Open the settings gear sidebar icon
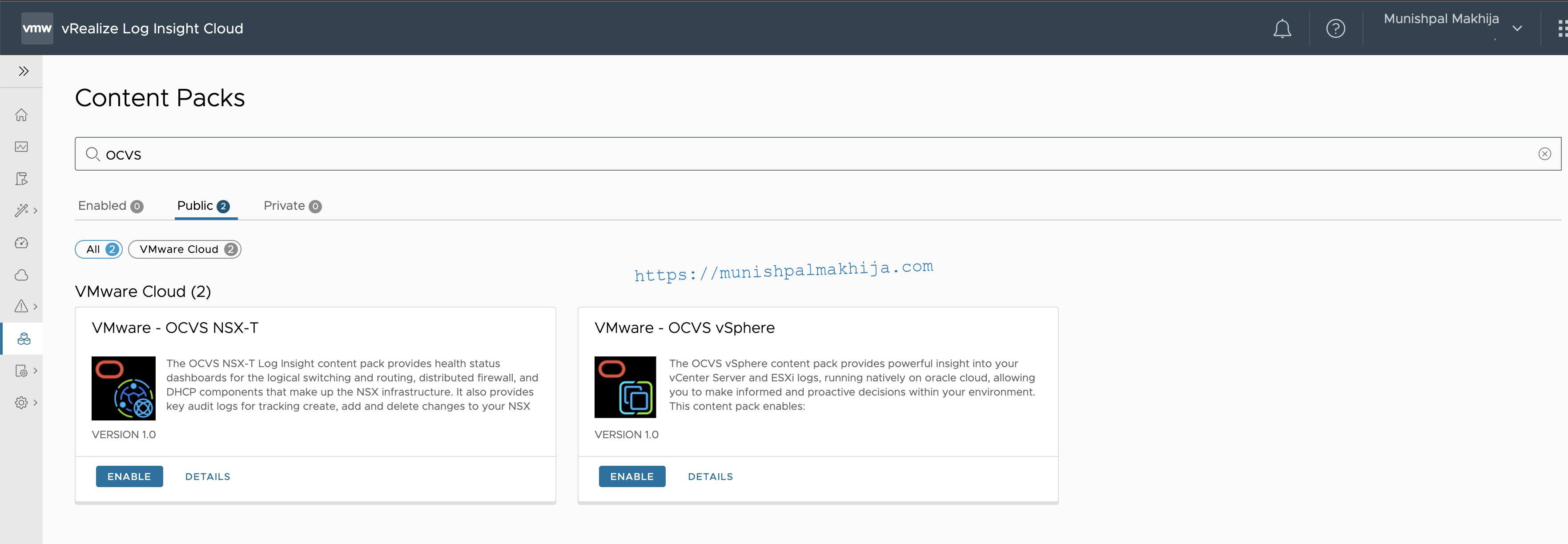This screenshot has height=544, width=1568. tap(21, 402)
